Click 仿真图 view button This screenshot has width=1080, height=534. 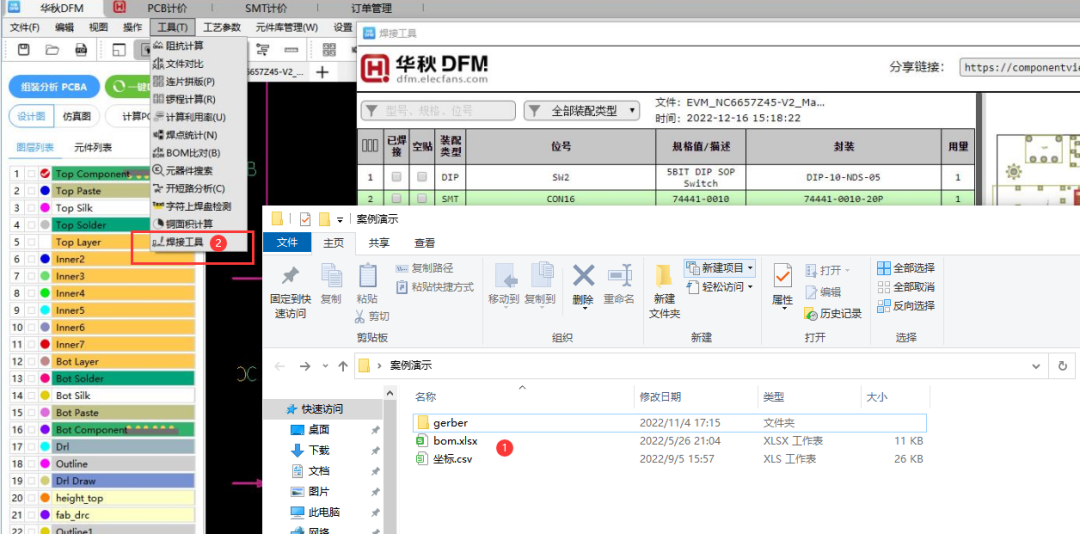coord(77,116)
